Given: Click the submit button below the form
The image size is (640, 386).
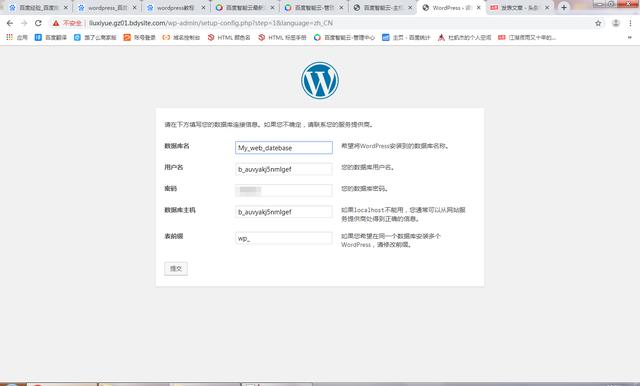Looking at the screenshot, I should pos(176,268).
